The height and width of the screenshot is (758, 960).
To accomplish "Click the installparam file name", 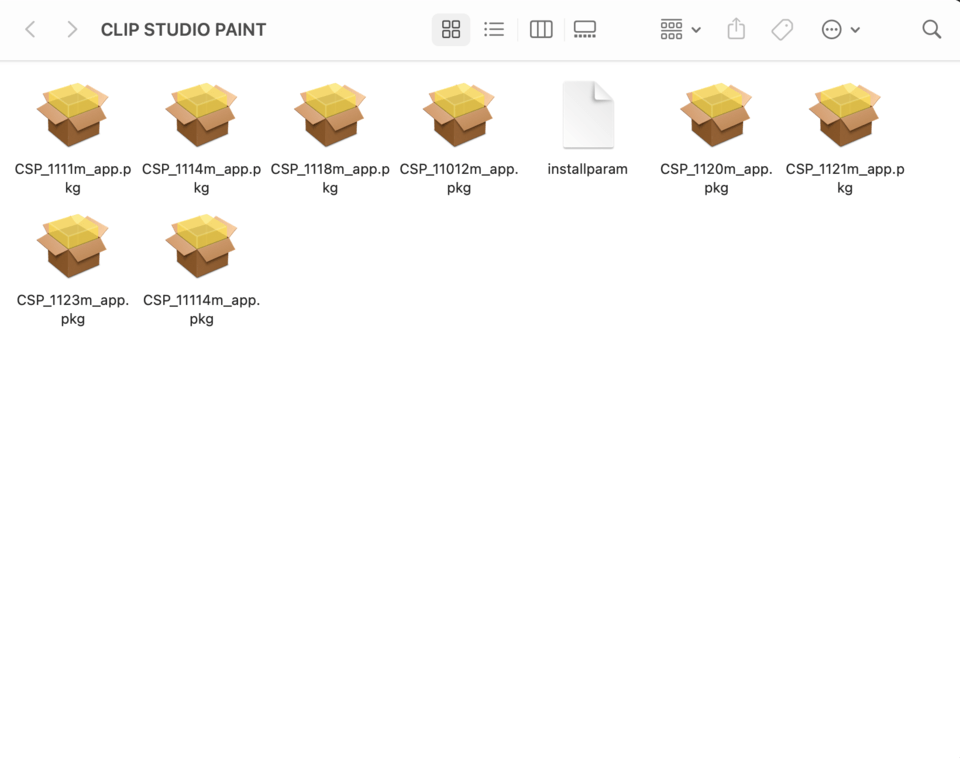I will 588,169.
